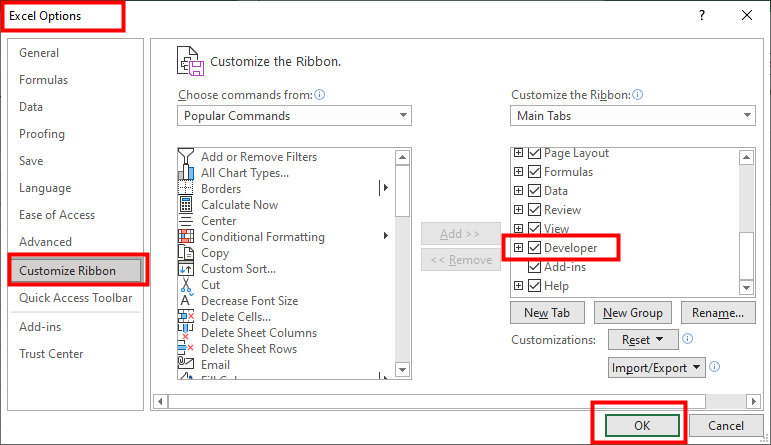Image resolution: width=771 pixels, height=445 pixels.
Task: Uncheck the Formulas tab checkbox
Action: pyautogui.click(x=534, y=172)
